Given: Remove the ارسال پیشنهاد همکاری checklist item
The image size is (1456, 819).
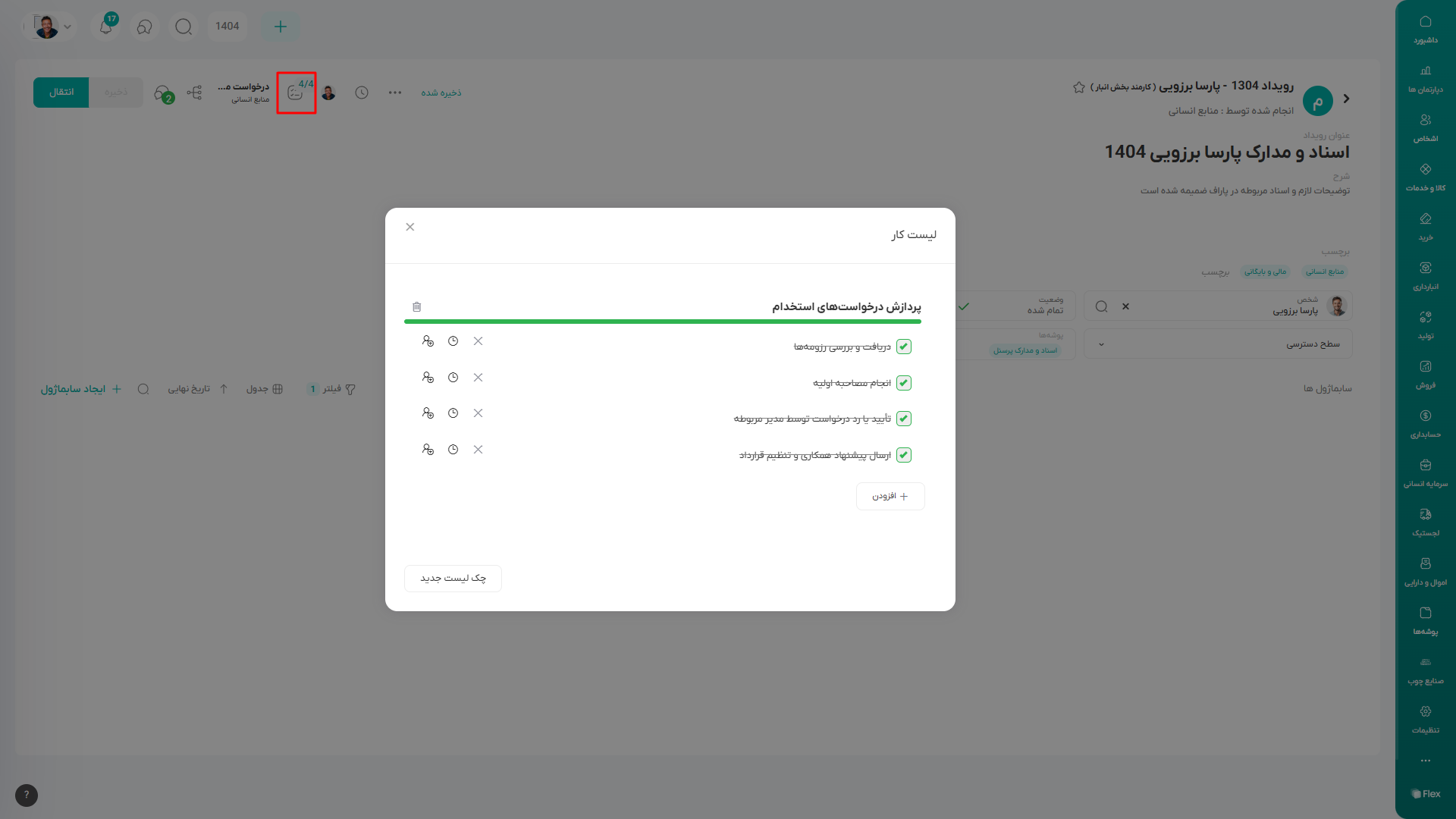Looking at the screenshot, I should 478,450.
